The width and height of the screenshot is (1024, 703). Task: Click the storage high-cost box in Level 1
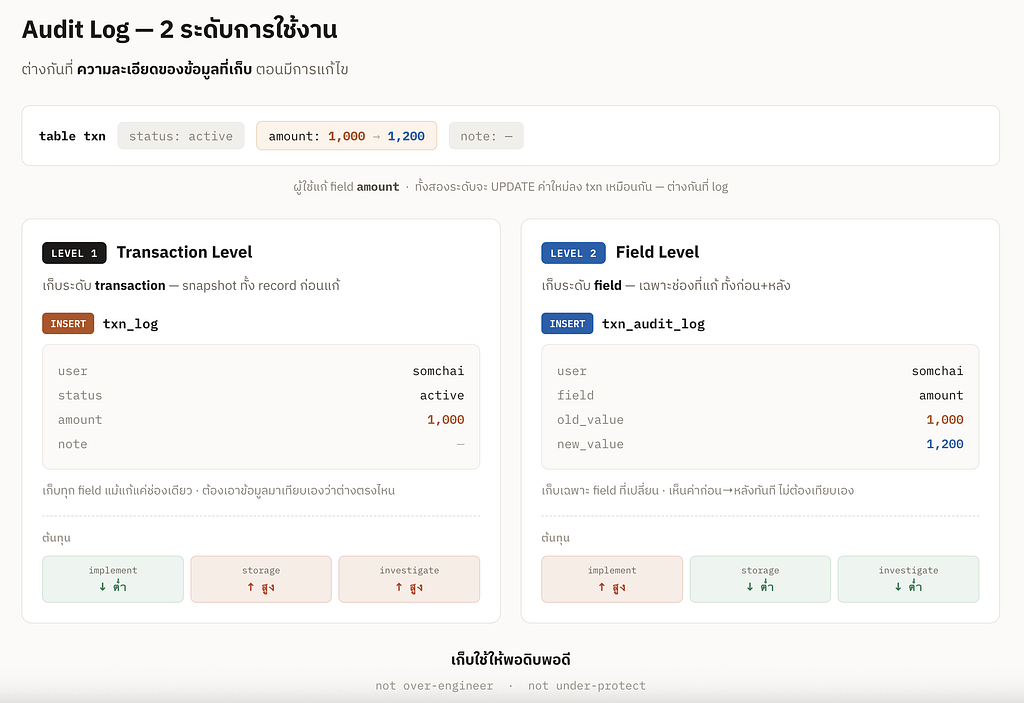(261, 579)
